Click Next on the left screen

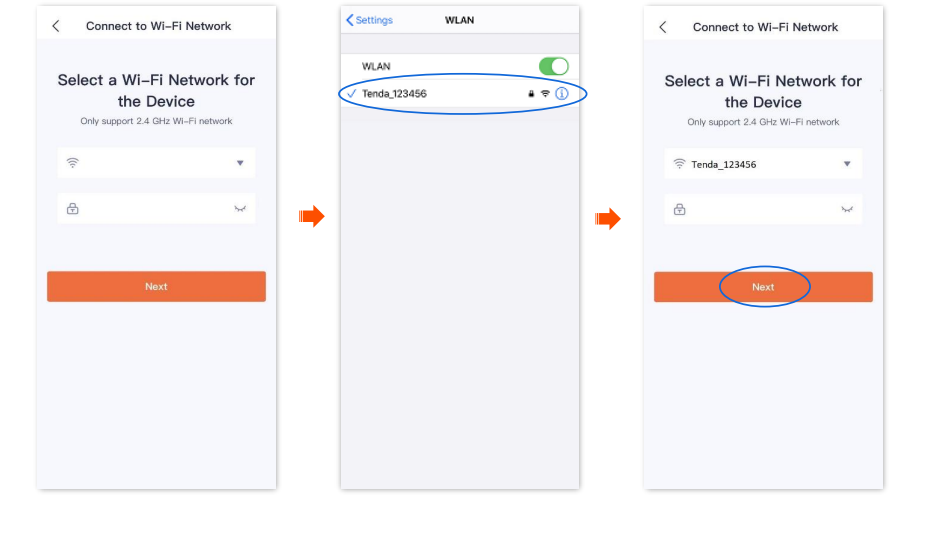pyautogui.click(x=156, y=287)
